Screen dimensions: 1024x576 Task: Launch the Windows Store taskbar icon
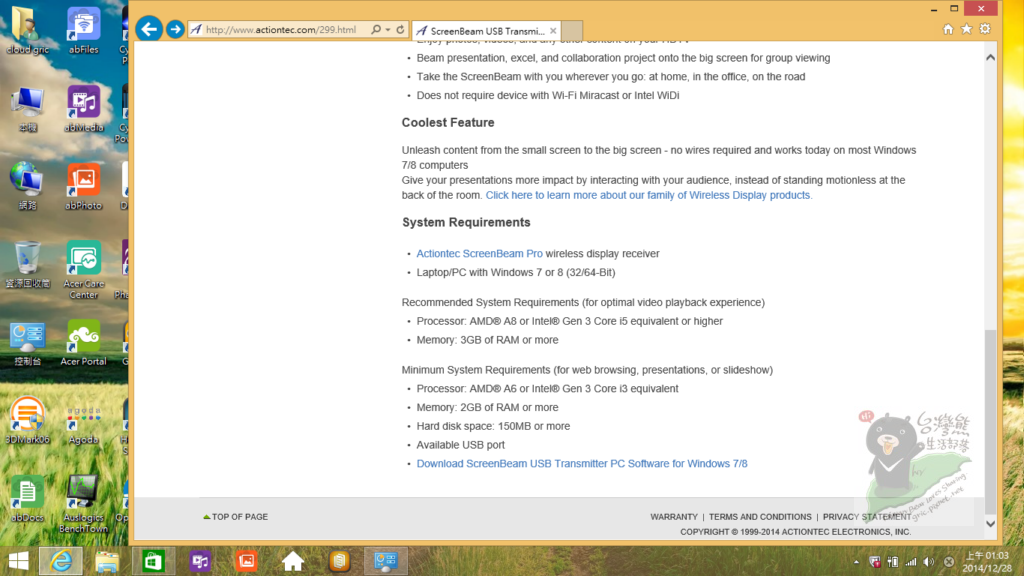coord(153,561)
